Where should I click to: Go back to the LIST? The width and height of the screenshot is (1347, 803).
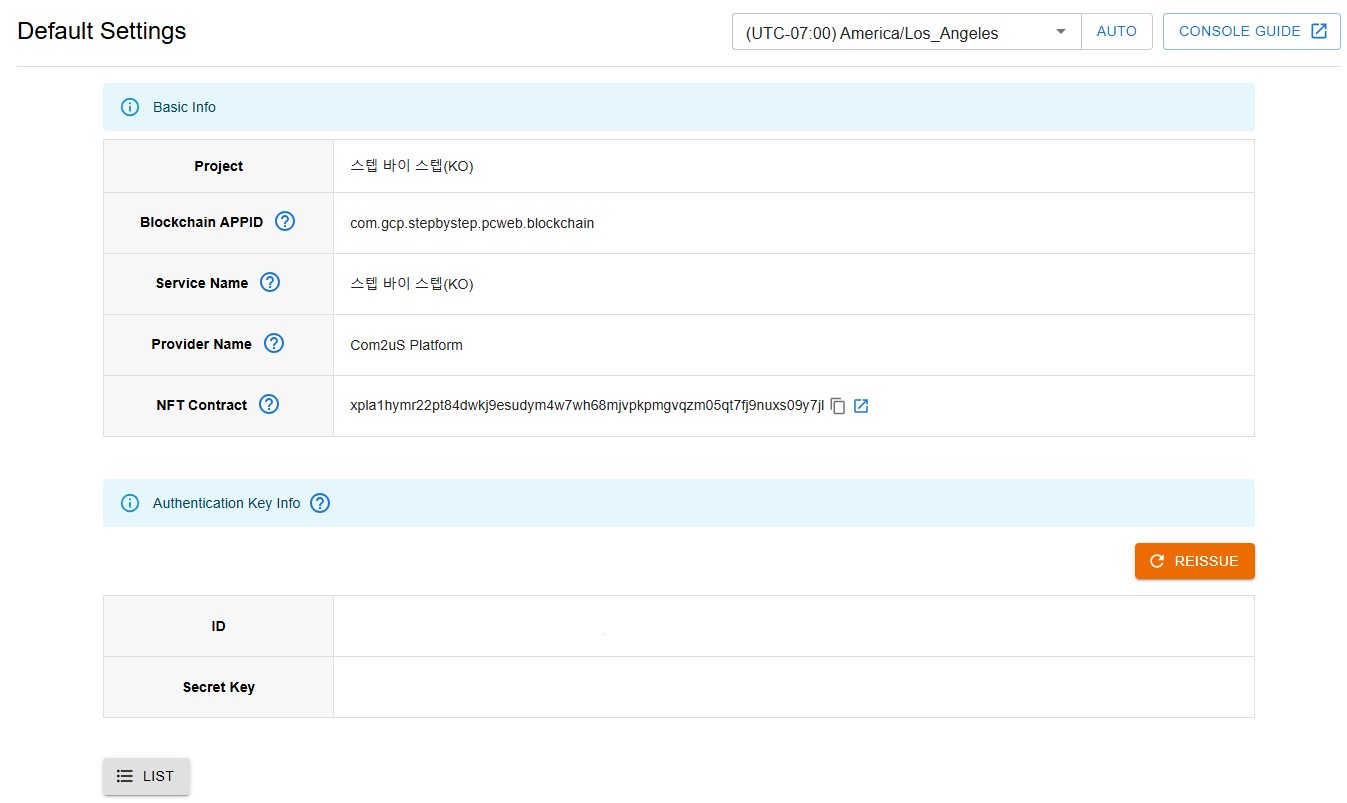tap(146, 776)
